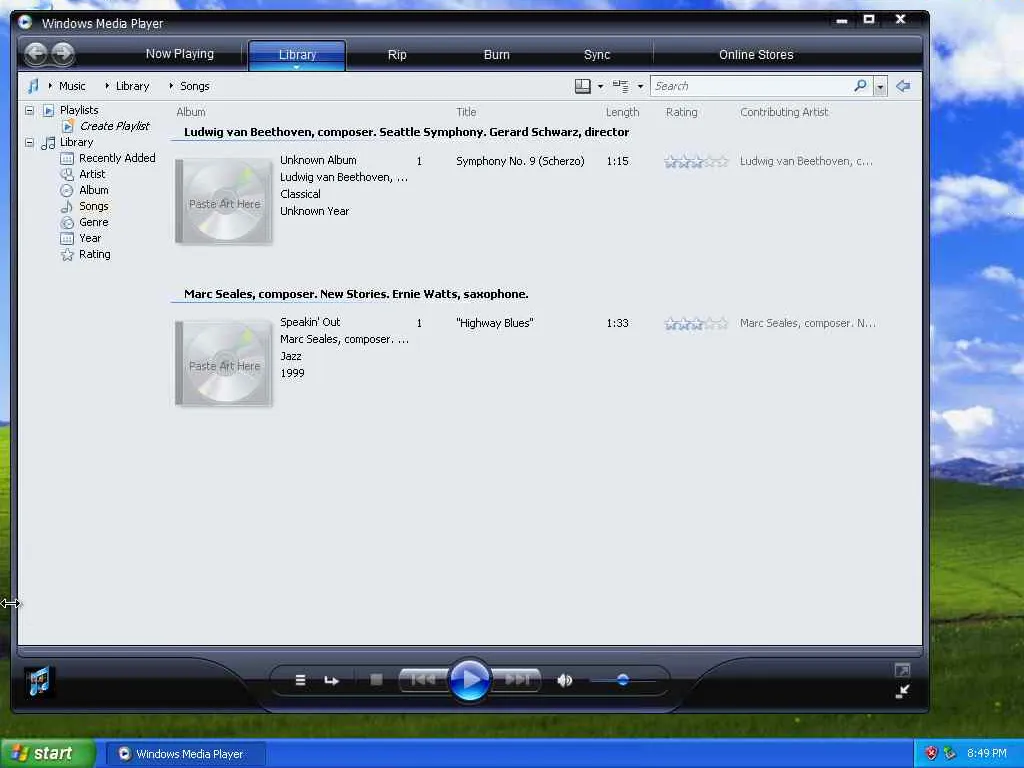Rate Symphony No. 9 (Scherzo) stars
Image resolution: width=1024 pixels, height=768 pixels.
coord(696,161)
